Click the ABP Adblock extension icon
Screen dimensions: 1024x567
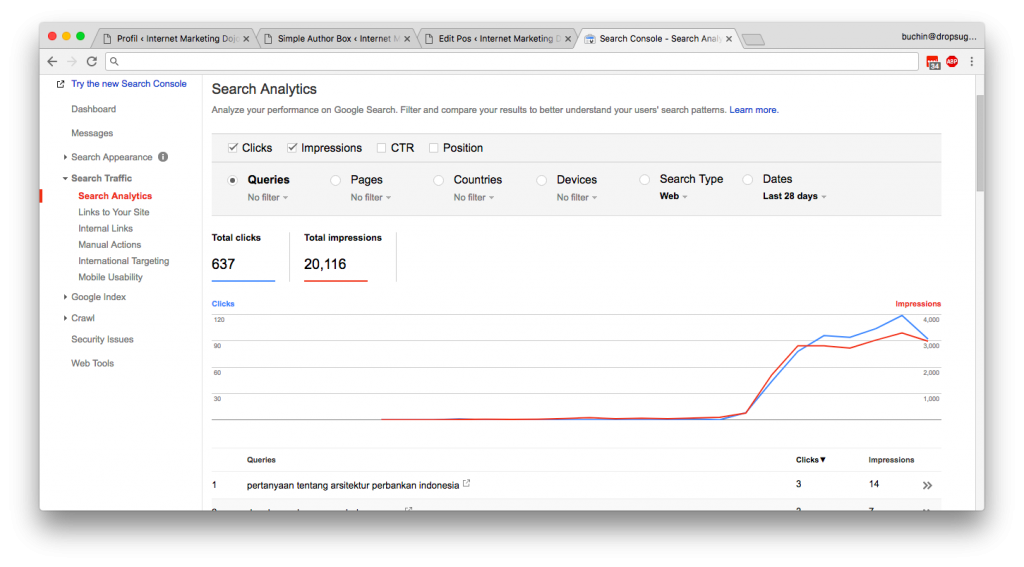pyautogui.click(x=952, y=61)
